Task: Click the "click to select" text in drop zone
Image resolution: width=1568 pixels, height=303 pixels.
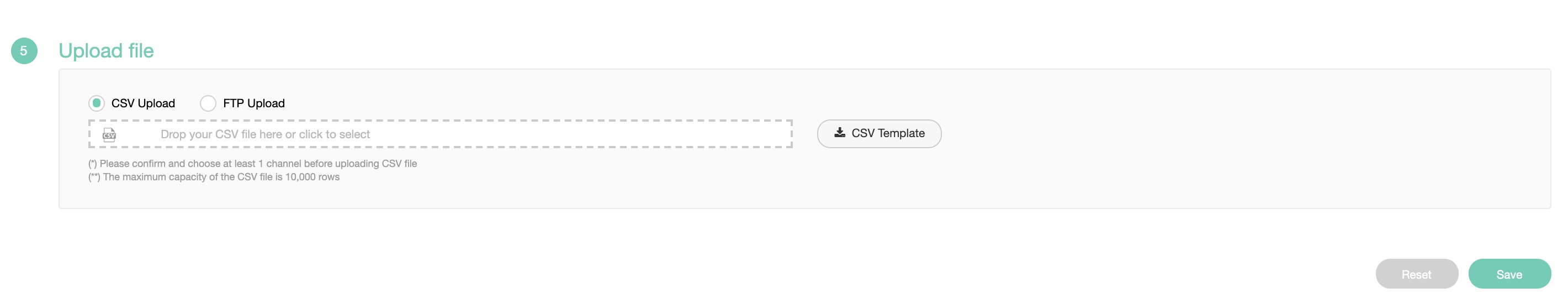Action: [334, 134]
